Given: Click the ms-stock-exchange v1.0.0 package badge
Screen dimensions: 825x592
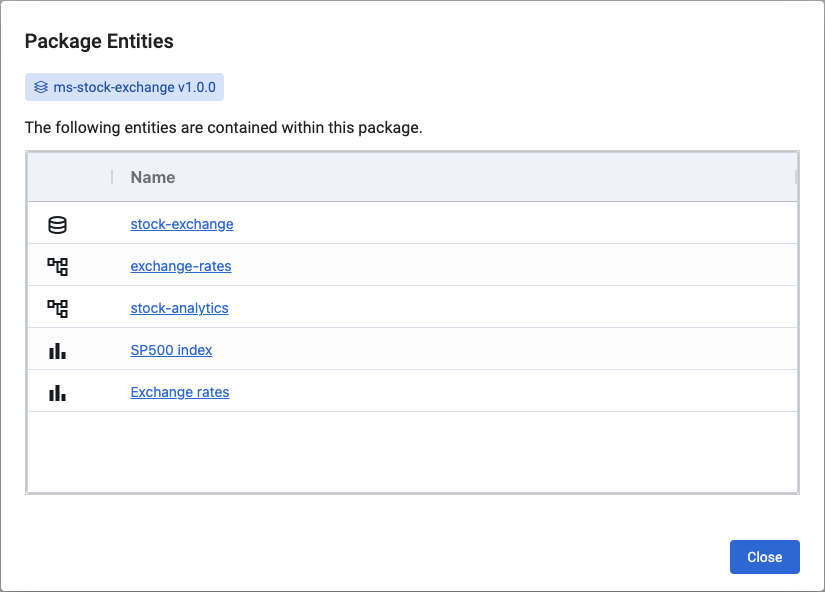Looking at the screenshot, I should (124, 87).
